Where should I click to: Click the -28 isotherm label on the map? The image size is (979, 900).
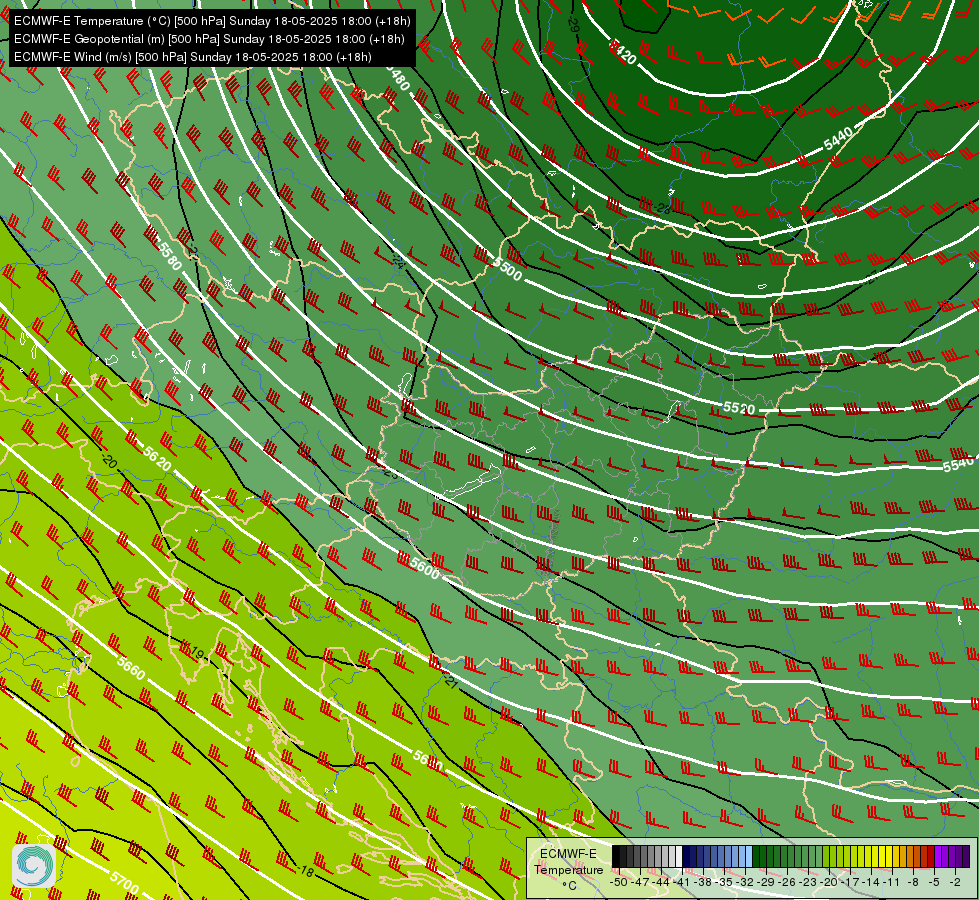(x=661, y=209)
